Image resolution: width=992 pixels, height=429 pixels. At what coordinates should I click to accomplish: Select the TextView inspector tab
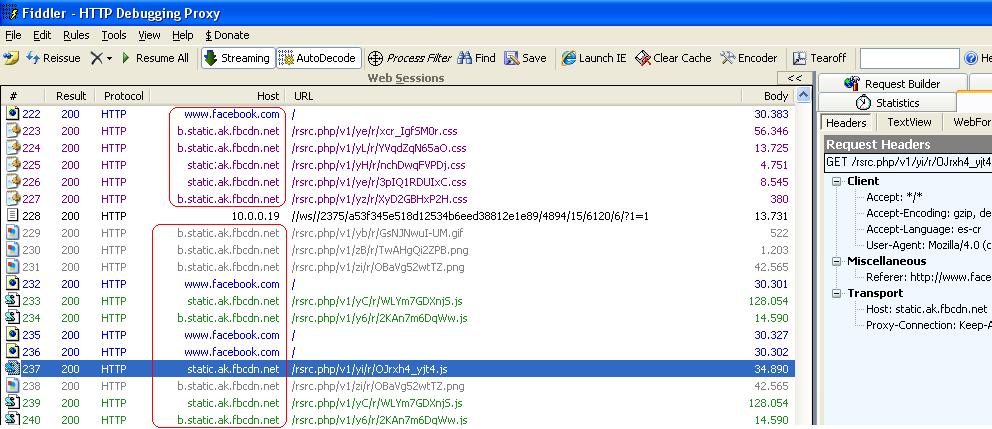908,122
